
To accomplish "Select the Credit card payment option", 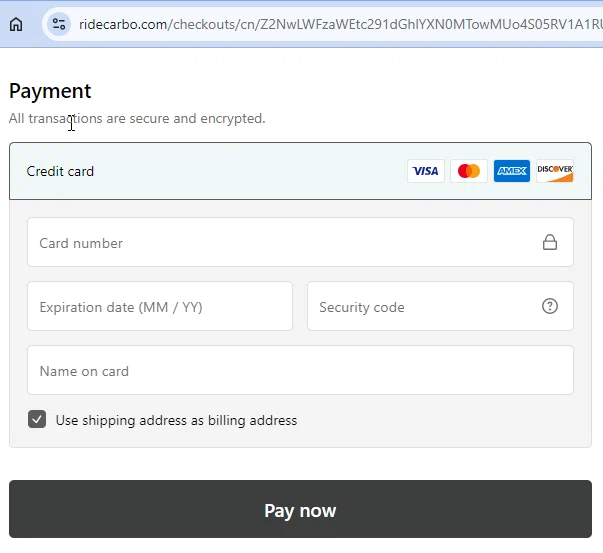I will [x=61, y=171].
